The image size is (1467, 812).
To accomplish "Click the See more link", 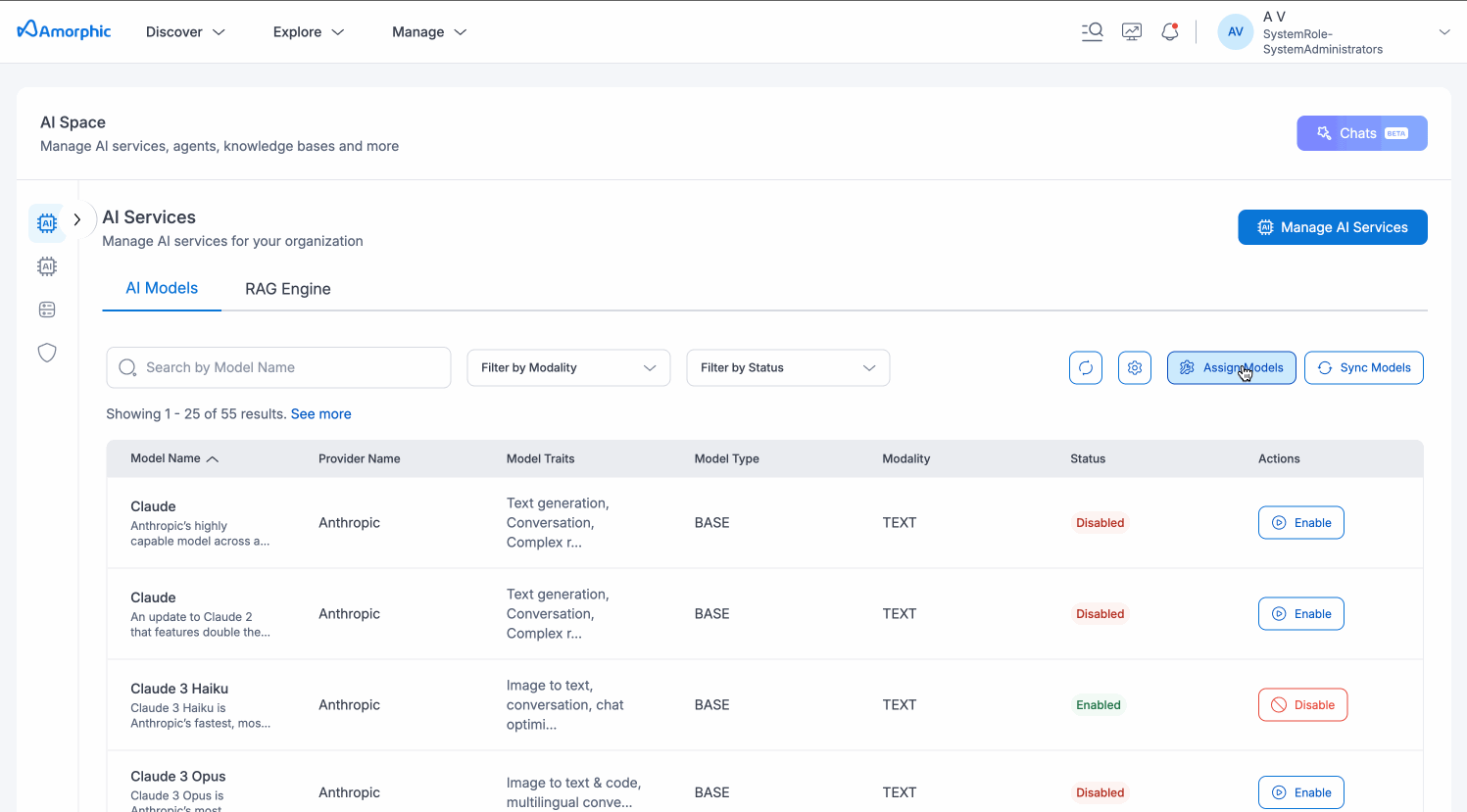I will pyautogui.click(x=320, y=414).
